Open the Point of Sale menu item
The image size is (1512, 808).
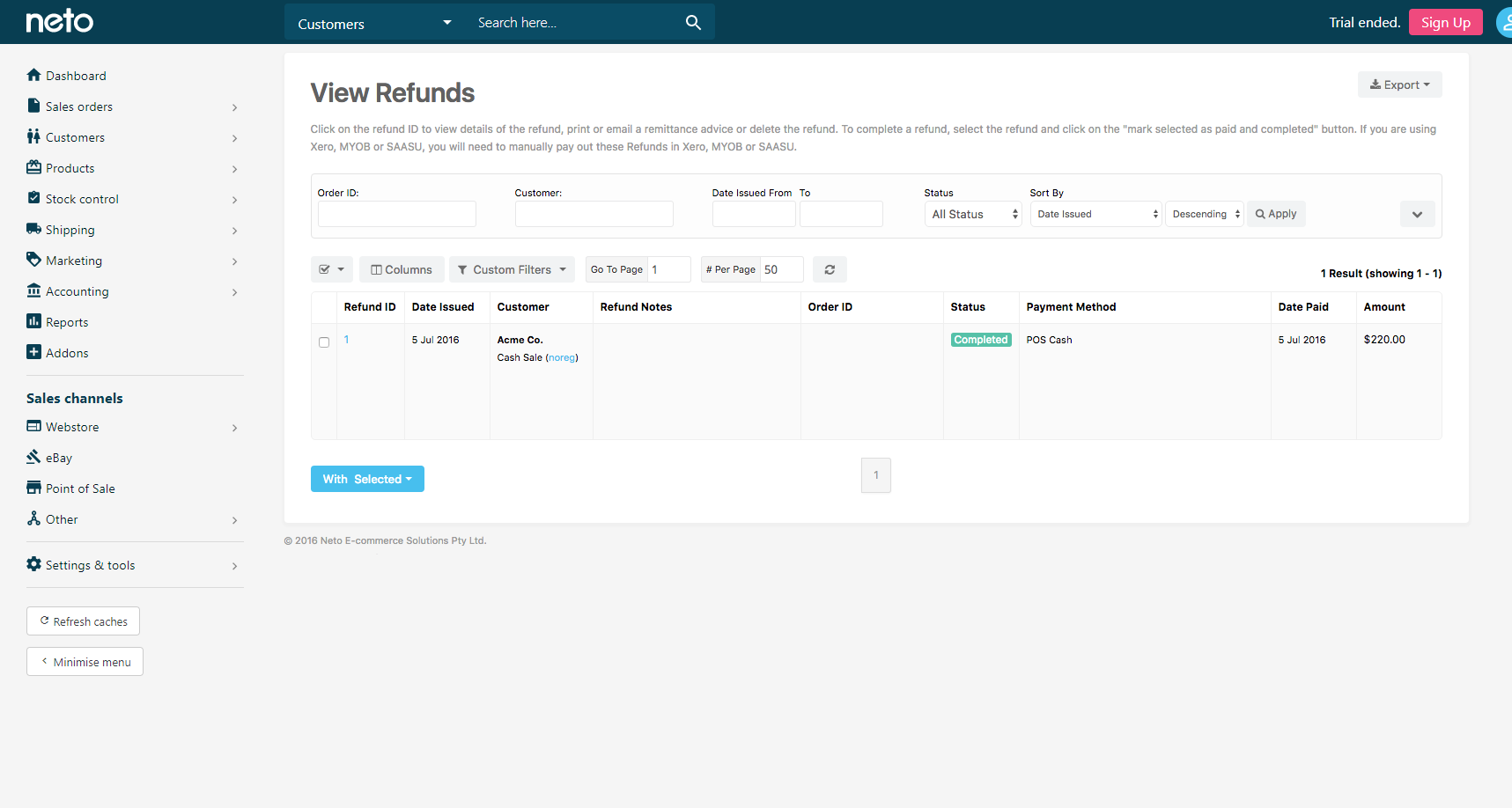click(80, 488)
